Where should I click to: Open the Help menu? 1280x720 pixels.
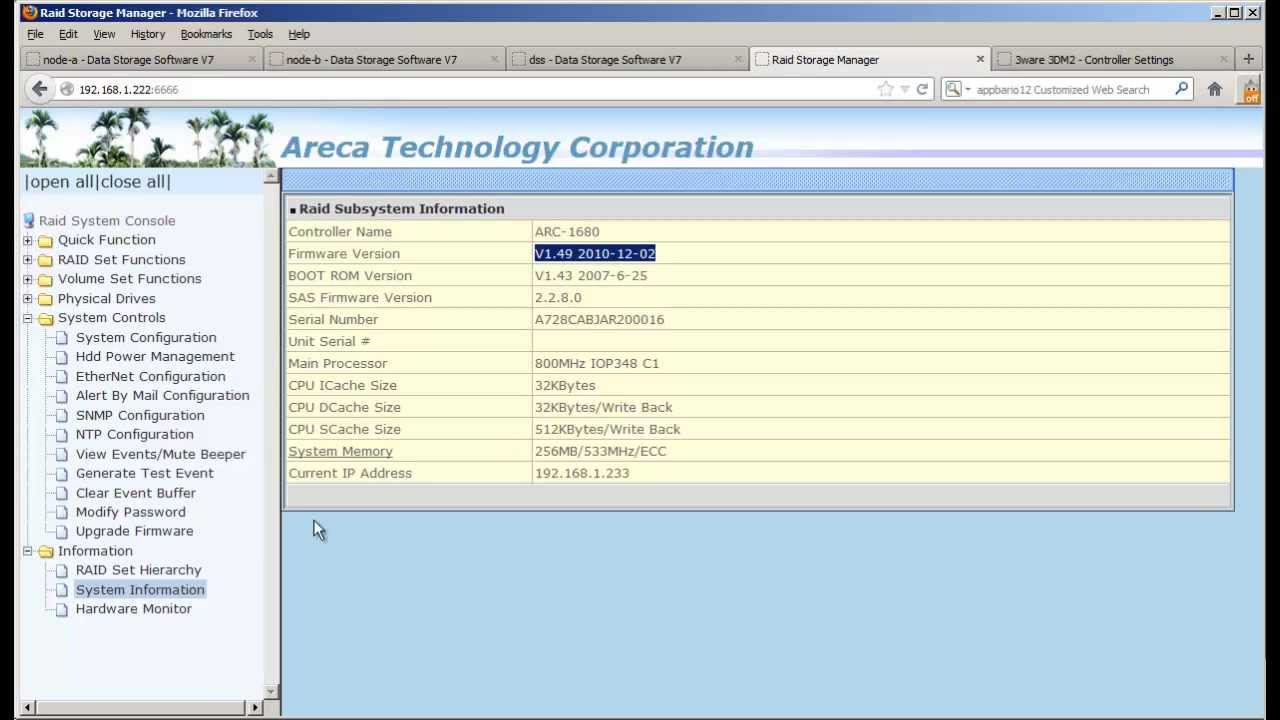coord(299,34)
